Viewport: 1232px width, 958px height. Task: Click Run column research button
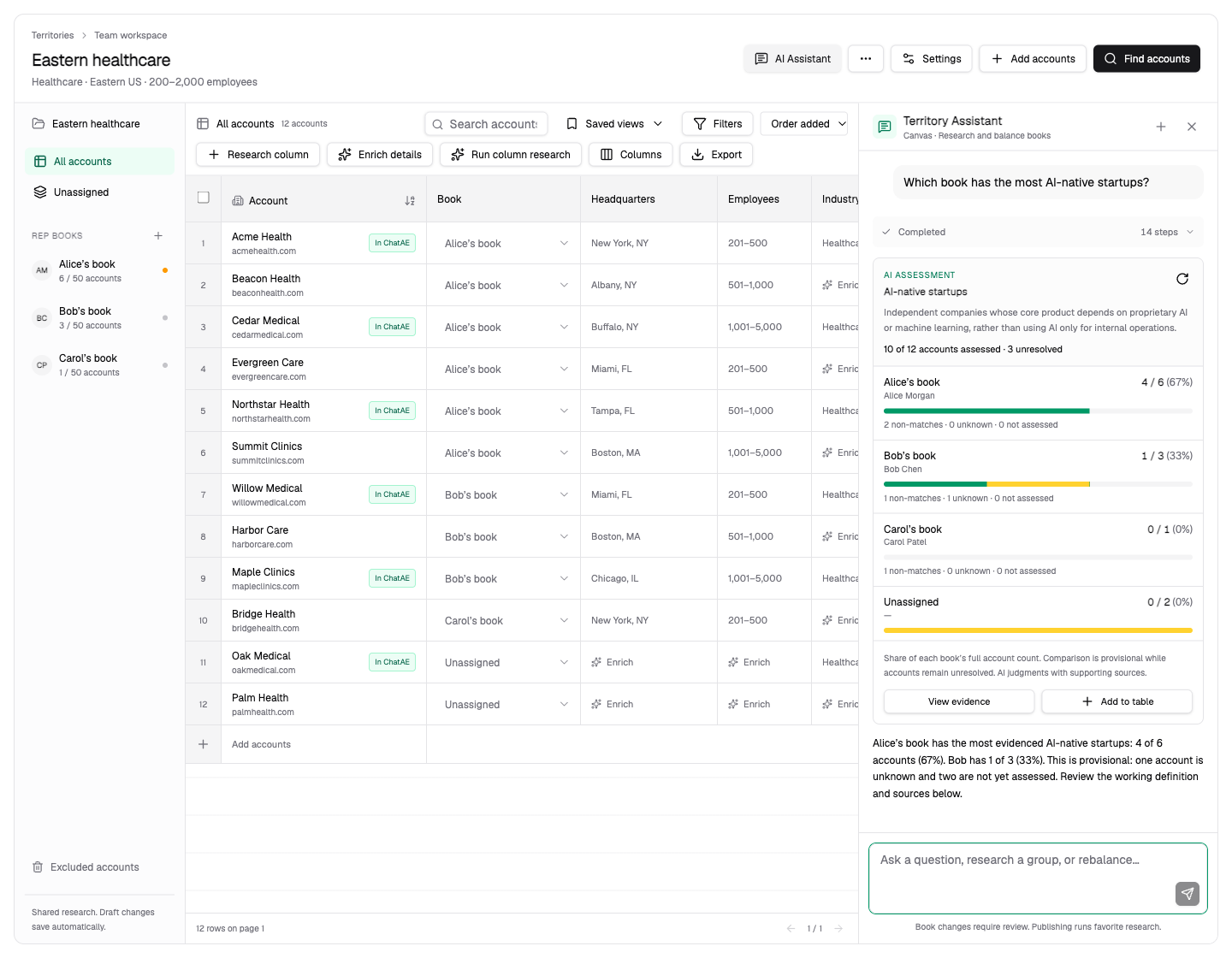[x=511, y=155]
